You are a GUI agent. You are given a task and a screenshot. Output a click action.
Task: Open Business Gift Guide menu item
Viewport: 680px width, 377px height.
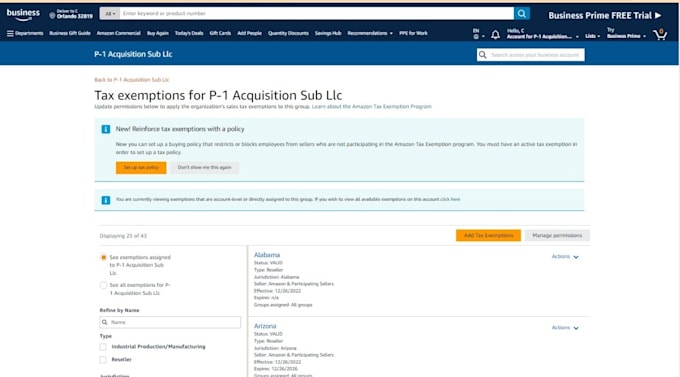coord(70,33)
